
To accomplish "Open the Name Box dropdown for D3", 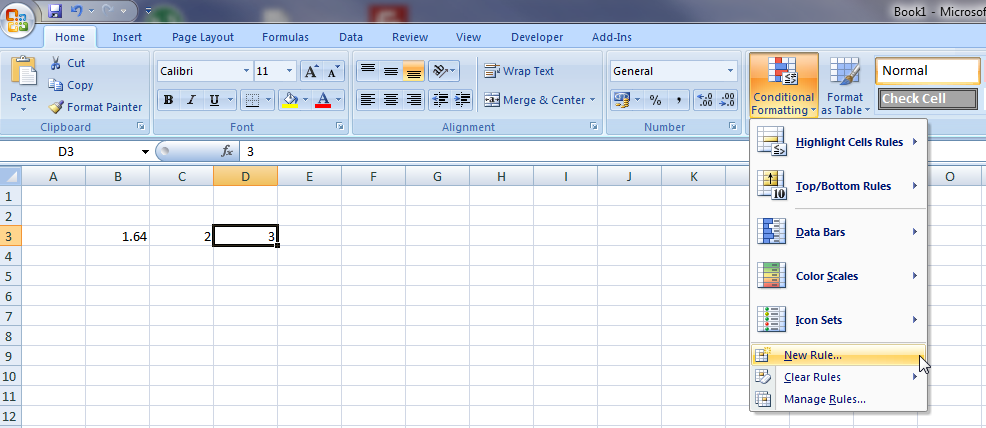I will click(145, 152).
